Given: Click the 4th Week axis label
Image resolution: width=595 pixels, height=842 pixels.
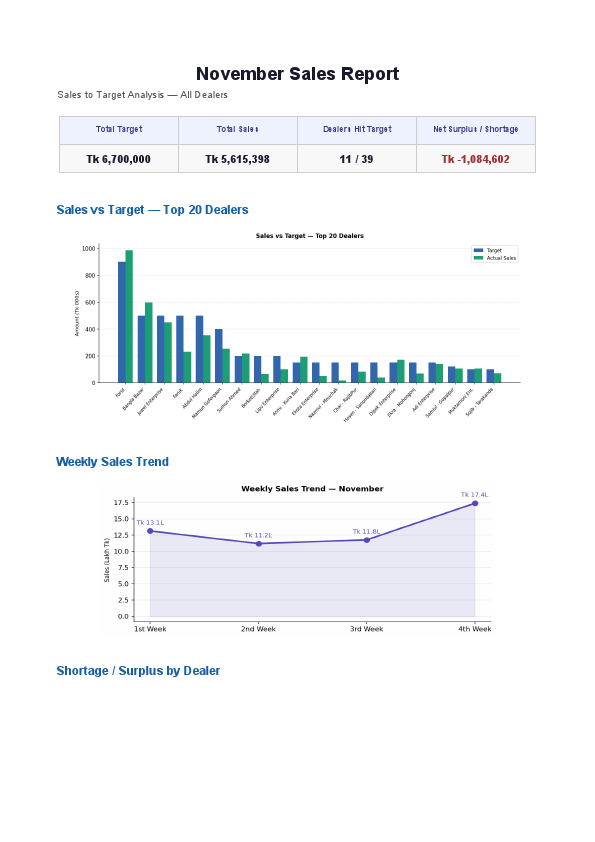Looking at the screenshot, I should (475, 629).
